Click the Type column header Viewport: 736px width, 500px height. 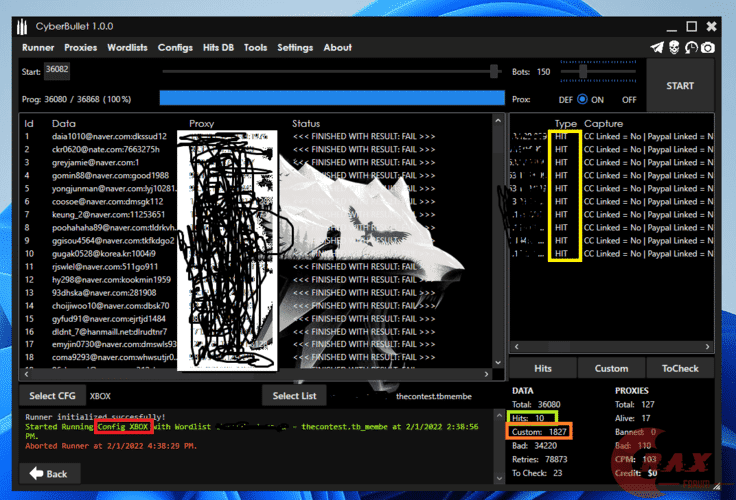tap(566, 124)
